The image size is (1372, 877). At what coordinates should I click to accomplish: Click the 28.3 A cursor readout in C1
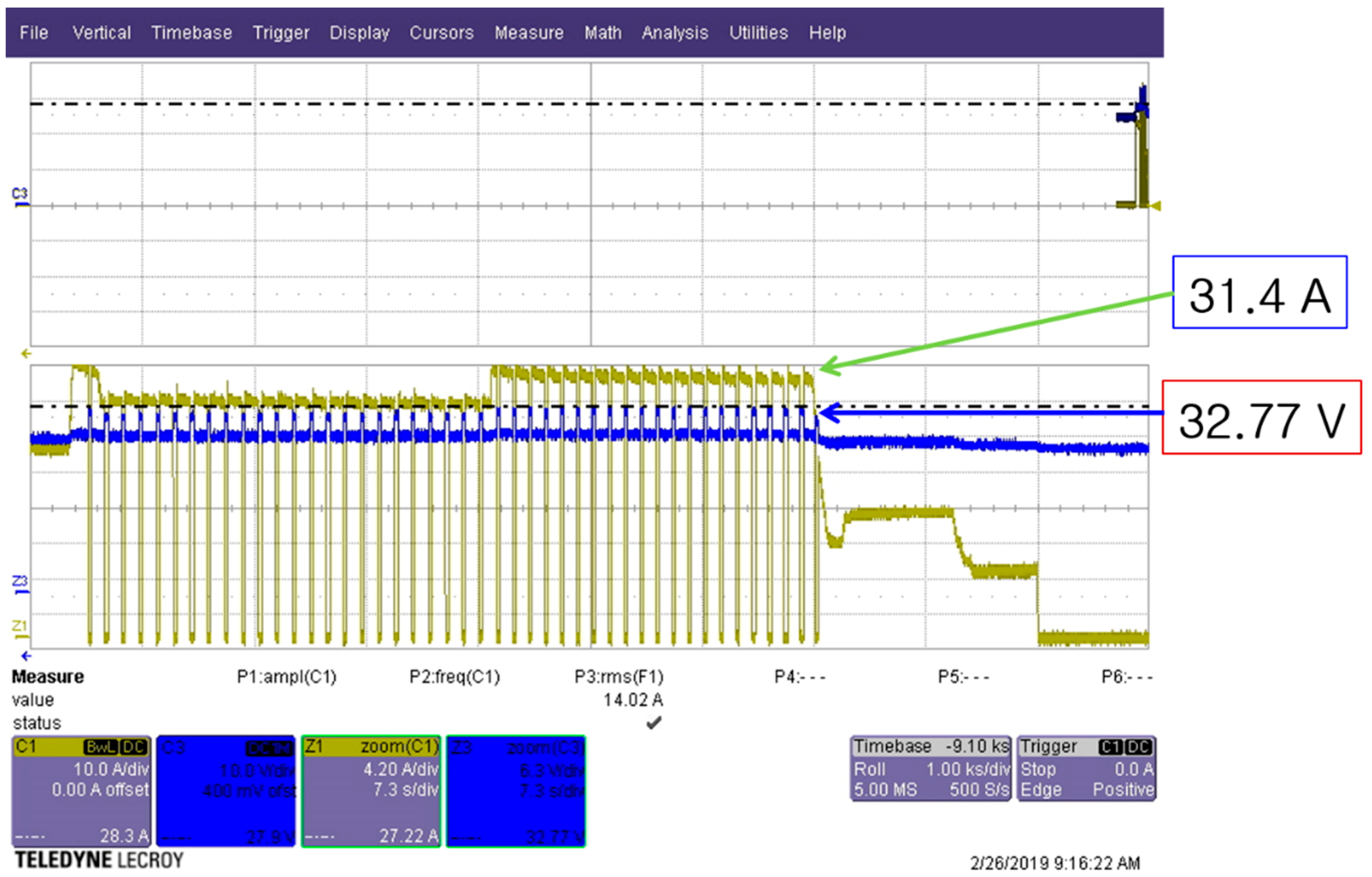(x=124, y=836)
